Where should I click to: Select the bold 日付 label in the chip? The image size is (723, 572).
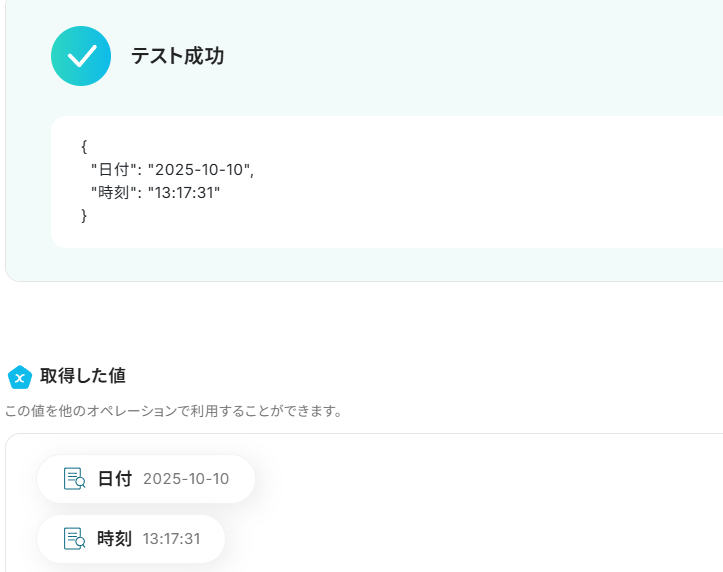[x=114, y=479]
